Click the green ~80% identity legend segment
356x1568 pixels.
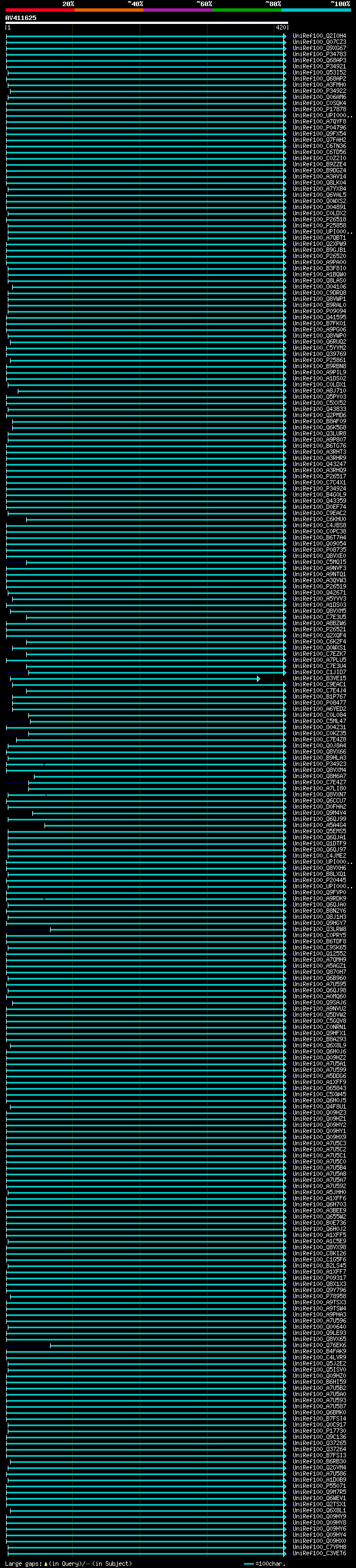(247, 11)
